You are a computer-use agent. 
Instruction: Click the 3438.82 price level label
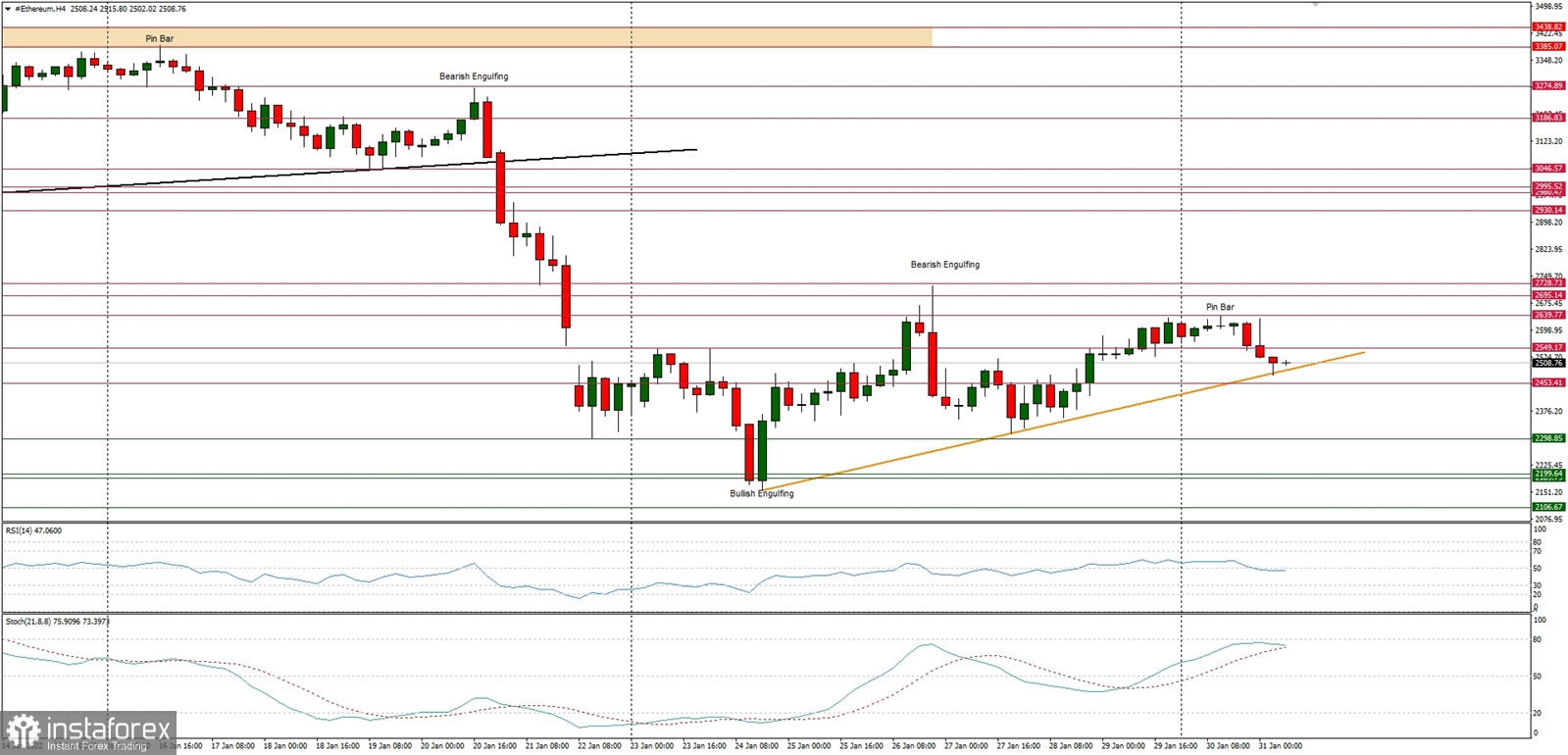1548,27
